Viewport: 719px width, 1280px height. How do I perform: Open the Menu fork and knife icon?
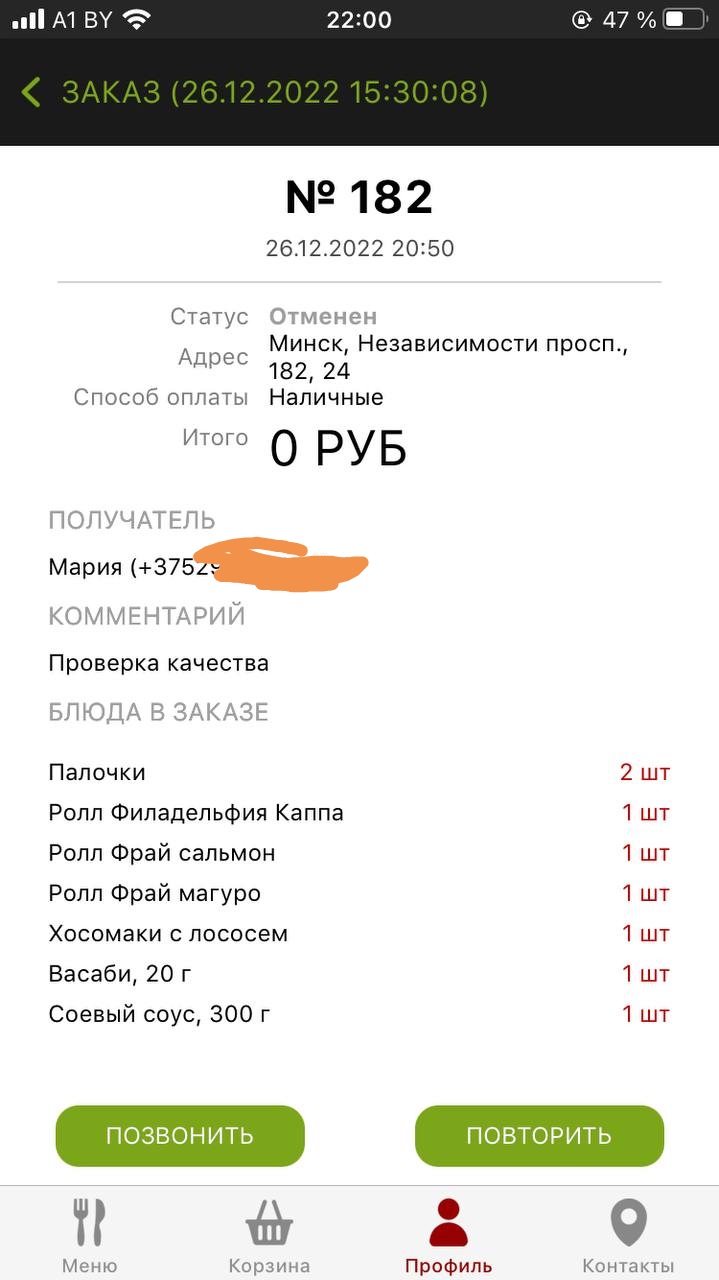89,1222
